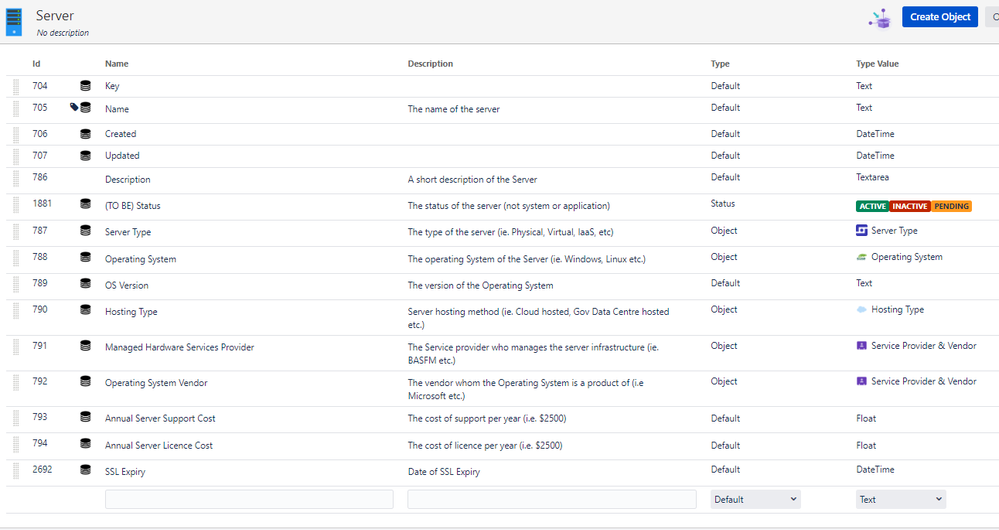Open Service Provider & Vendor link in row 791
999x530 pixels.
(924, 346)
